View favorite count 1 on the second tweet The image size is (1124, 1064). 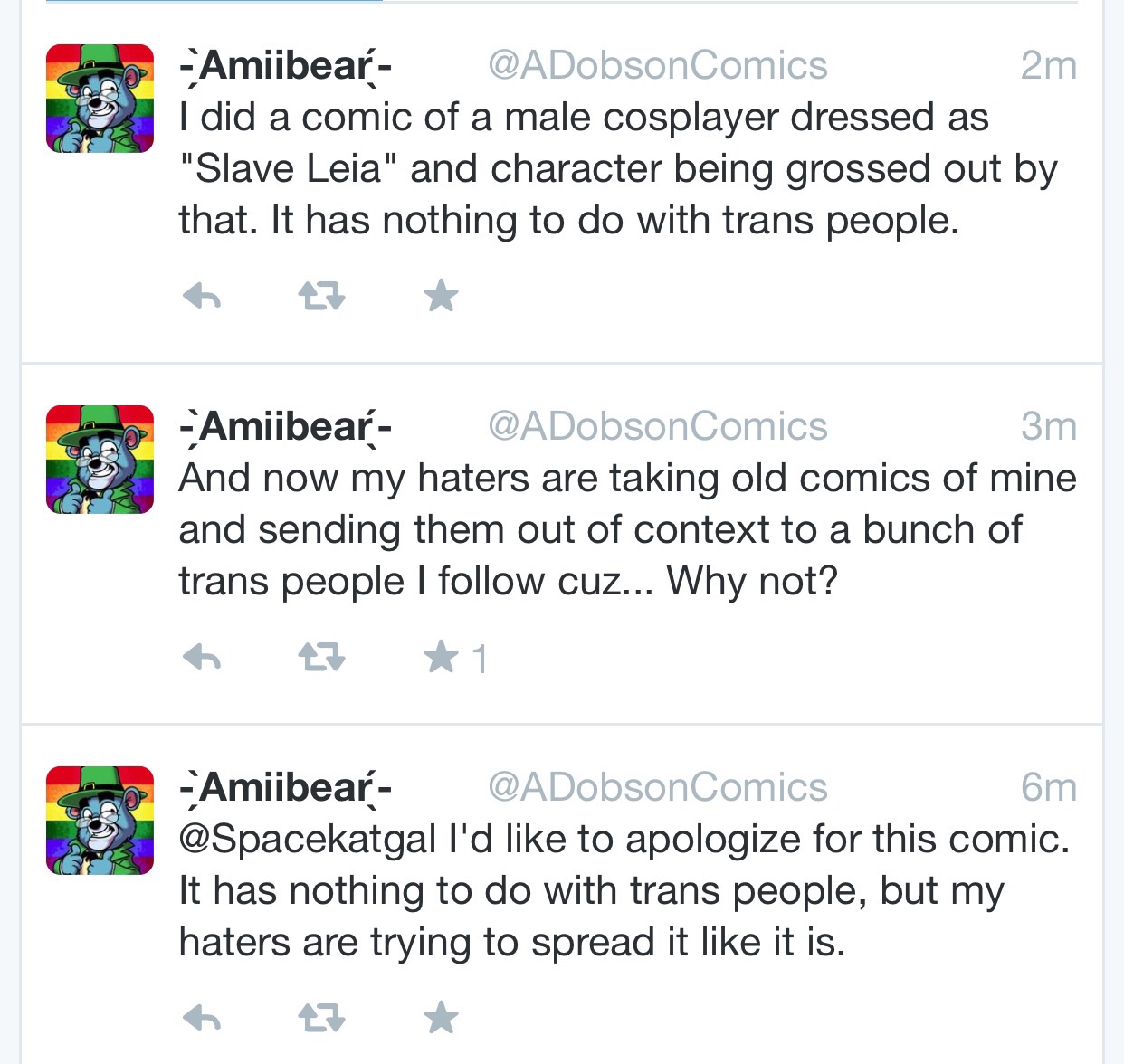(480, 659)
